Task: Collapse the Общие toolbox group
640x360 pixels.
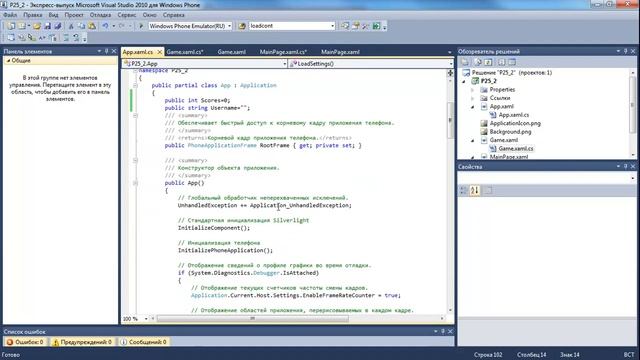Action: [8, 60]
